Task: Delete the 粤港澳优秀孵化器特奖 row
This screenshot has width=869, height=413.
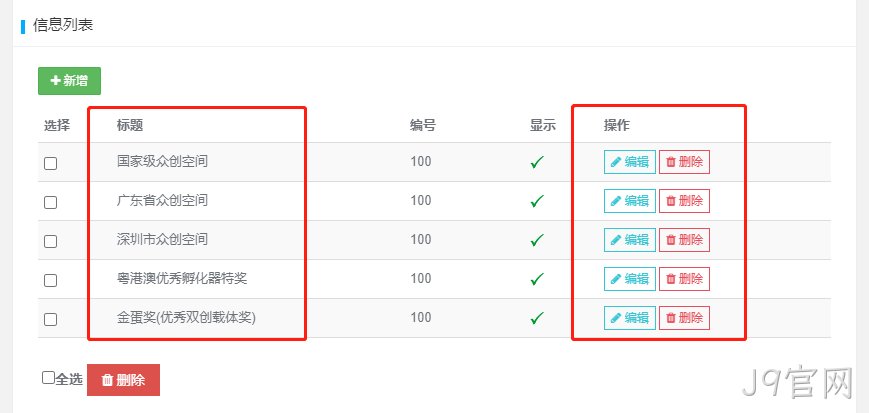Action: (x=684, y=279)
